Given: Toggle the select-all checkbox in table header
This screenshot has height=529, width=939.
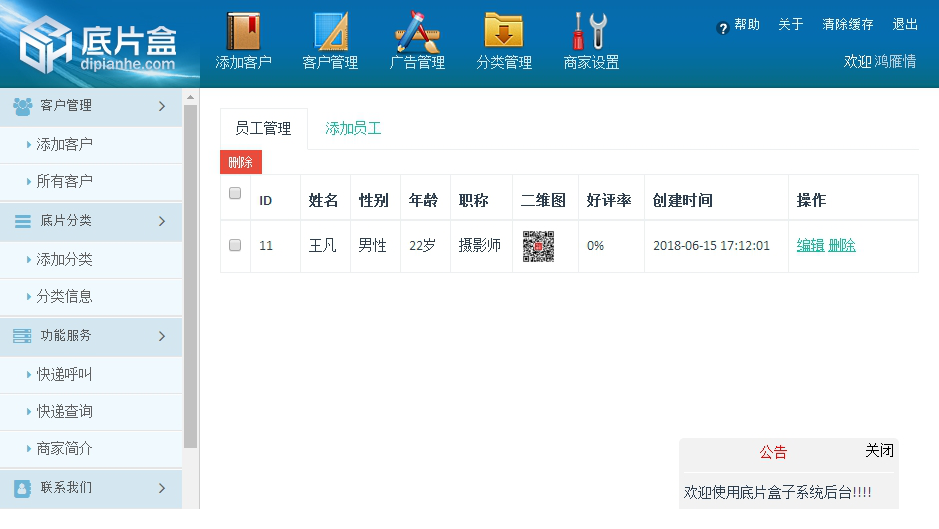Looking at the screenshot, I should pos(235,193).
